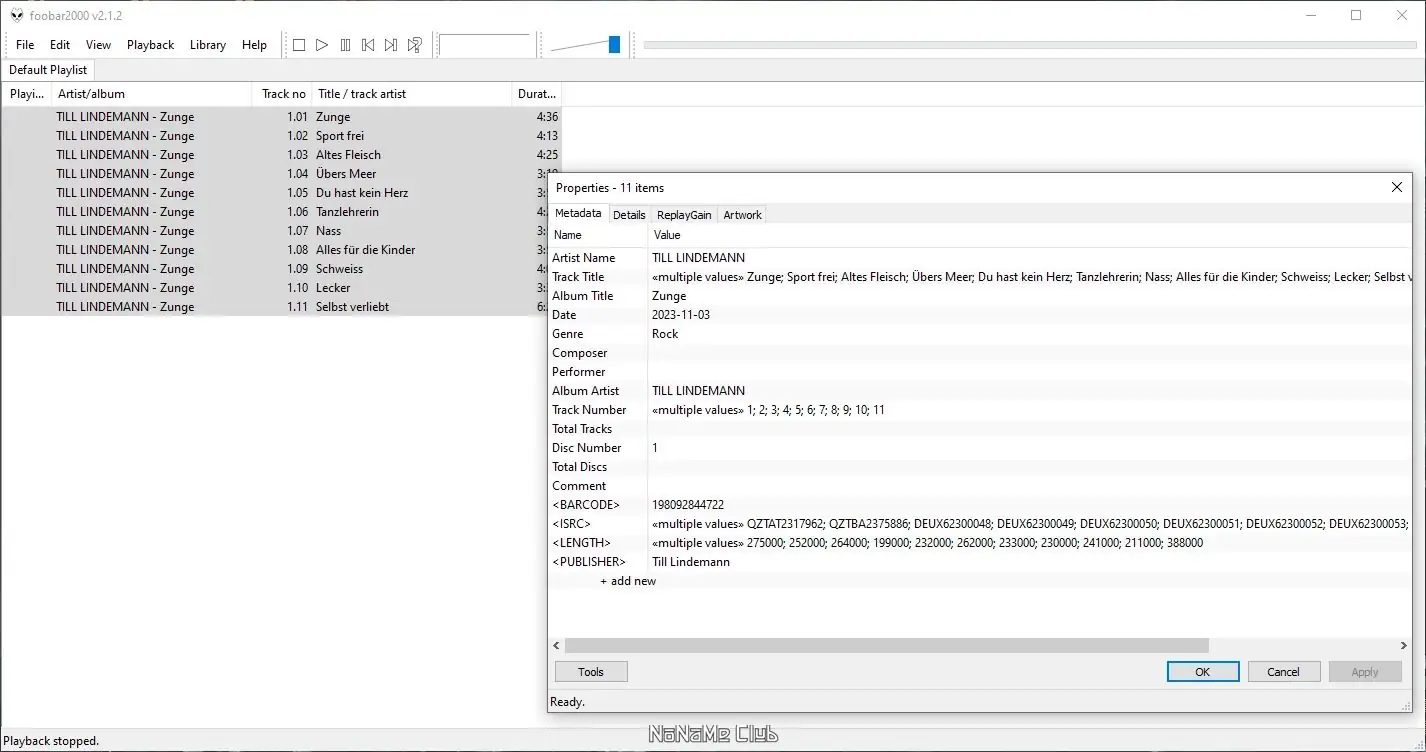Pause playback using the Pause icon

[x=345, y=45]
